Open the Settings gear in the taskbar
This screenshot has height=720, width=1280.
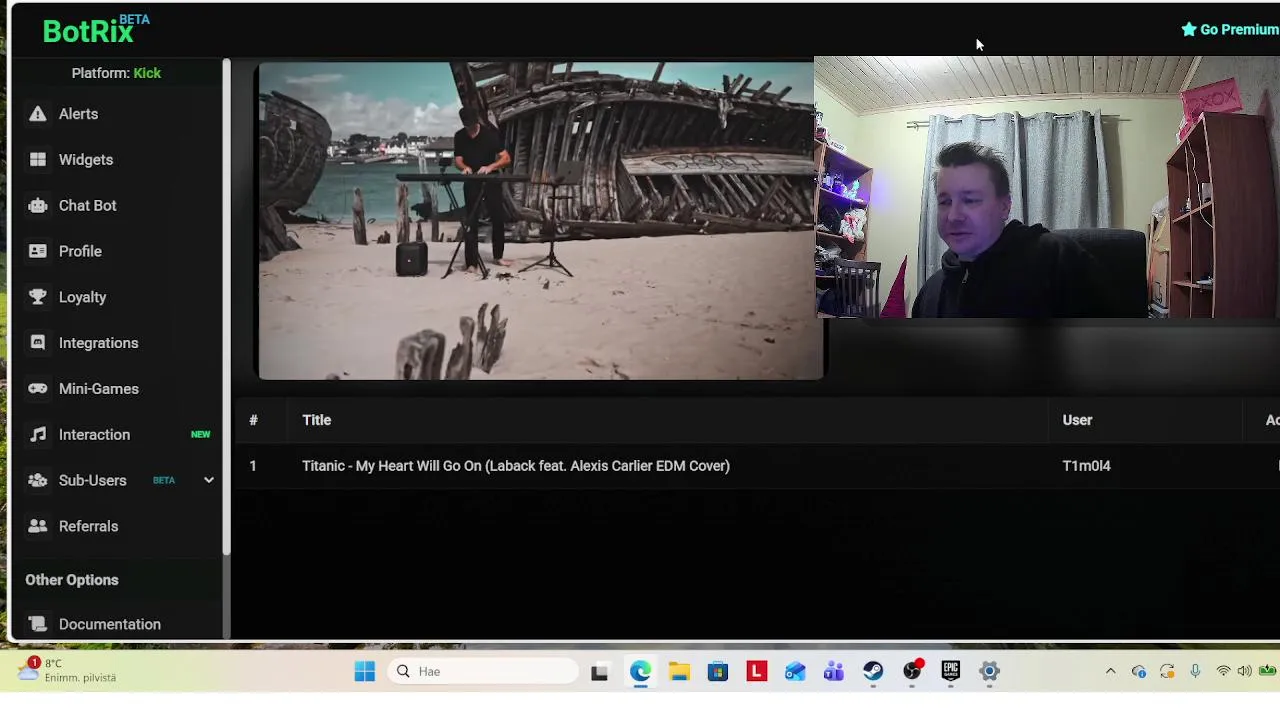coord(989,671)
